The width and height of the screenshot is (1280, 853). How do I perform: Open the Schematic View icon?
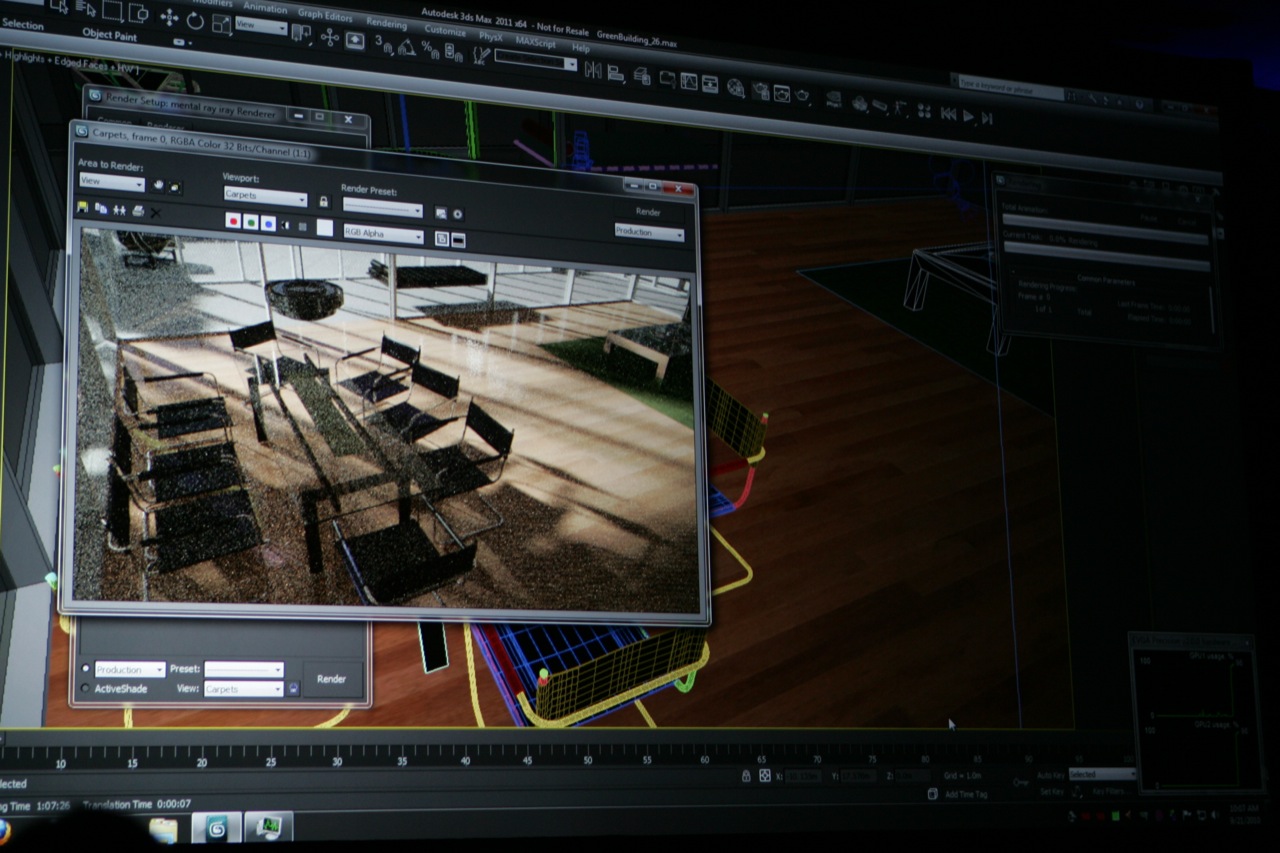click(710, 84)
